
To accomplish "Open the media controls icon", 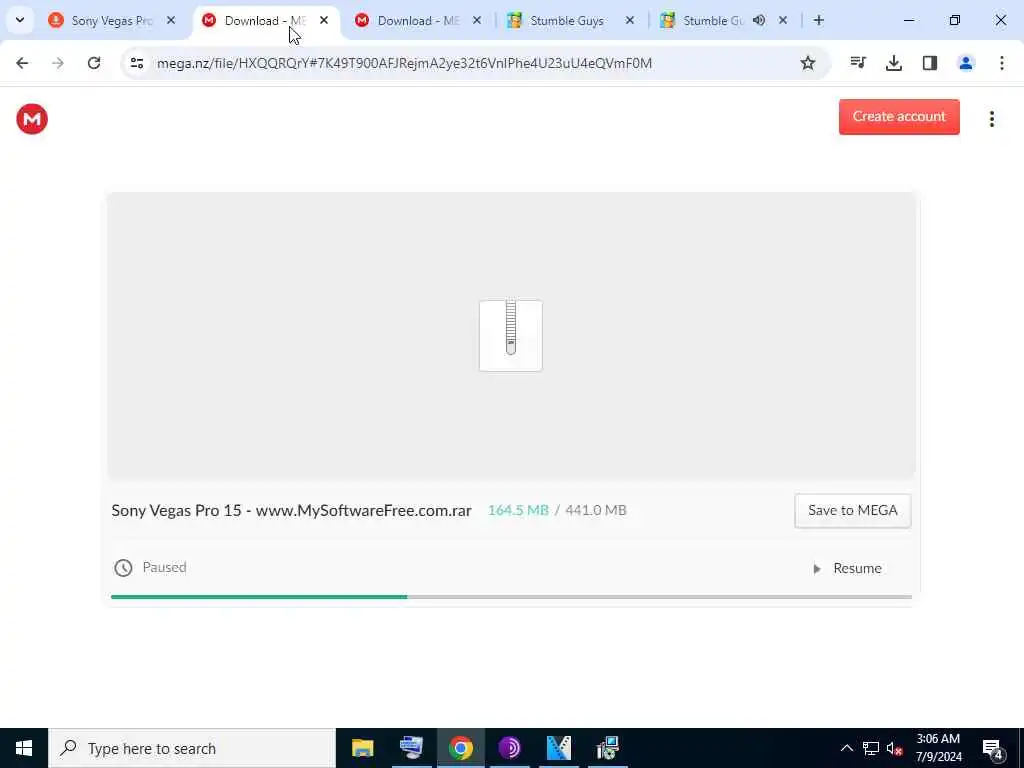I will [858, 63].
